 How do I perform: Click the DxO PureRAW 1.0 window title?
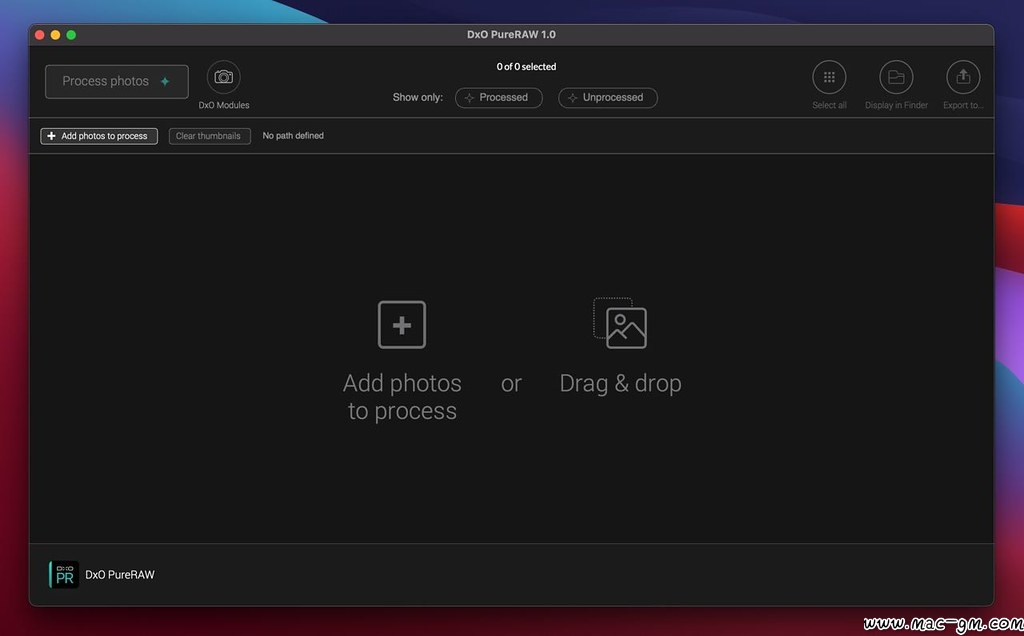coord(511,35)
